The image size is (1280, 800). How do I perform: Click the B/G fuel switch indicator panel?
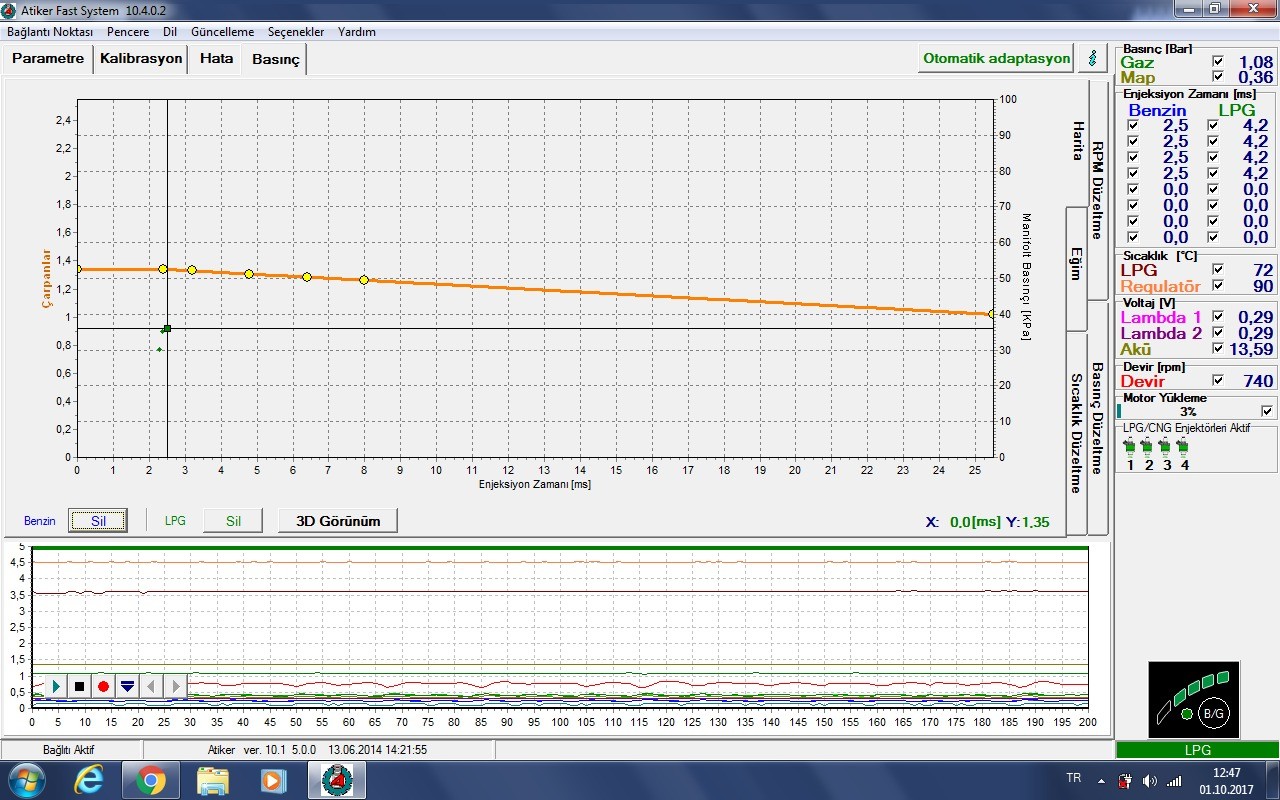click(x=1194, y=698)
